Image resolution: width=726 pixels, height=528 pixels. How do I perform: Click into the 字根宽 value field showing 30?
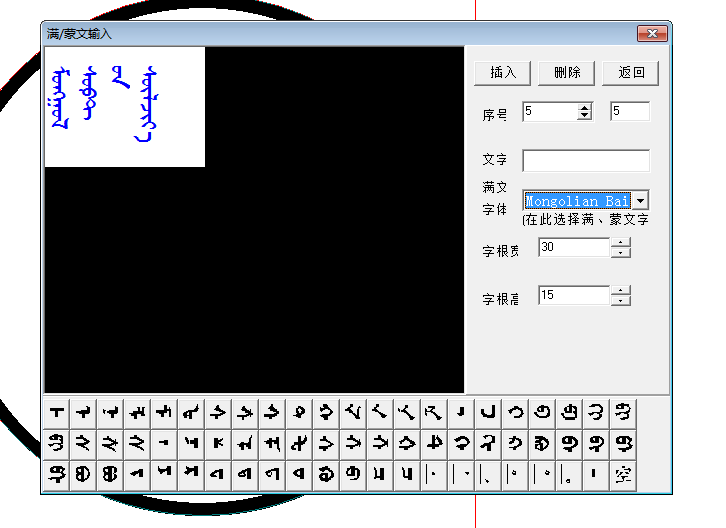click(573, 247)
